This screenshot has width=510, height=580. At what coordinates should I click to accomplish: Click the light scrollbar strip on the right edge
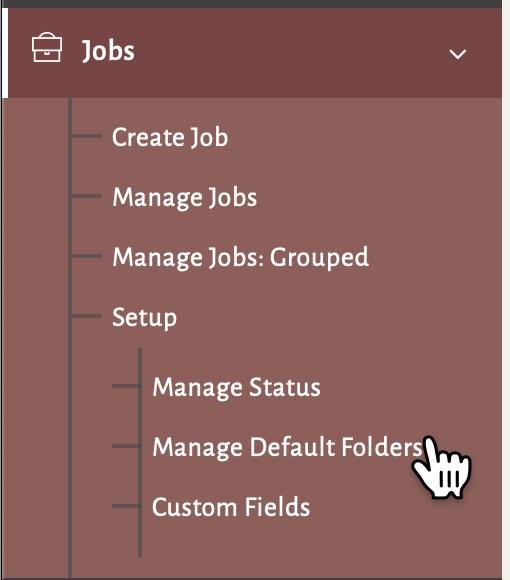(506, 290)
